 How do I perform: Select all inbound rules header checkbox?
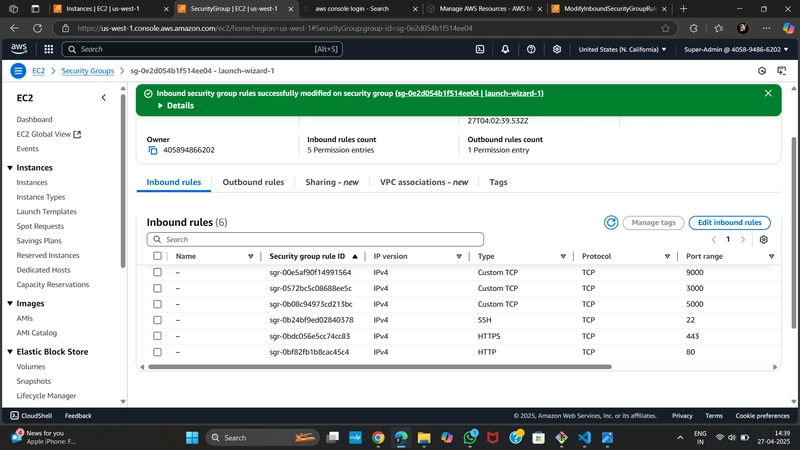157,256
